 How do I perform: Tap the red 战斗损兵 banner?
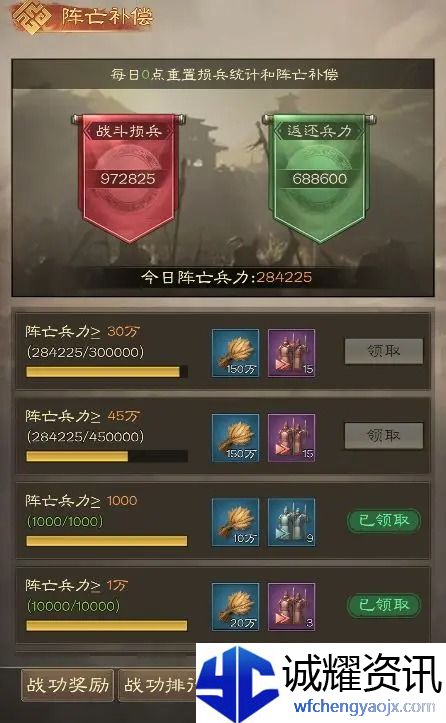pos(128,178)
